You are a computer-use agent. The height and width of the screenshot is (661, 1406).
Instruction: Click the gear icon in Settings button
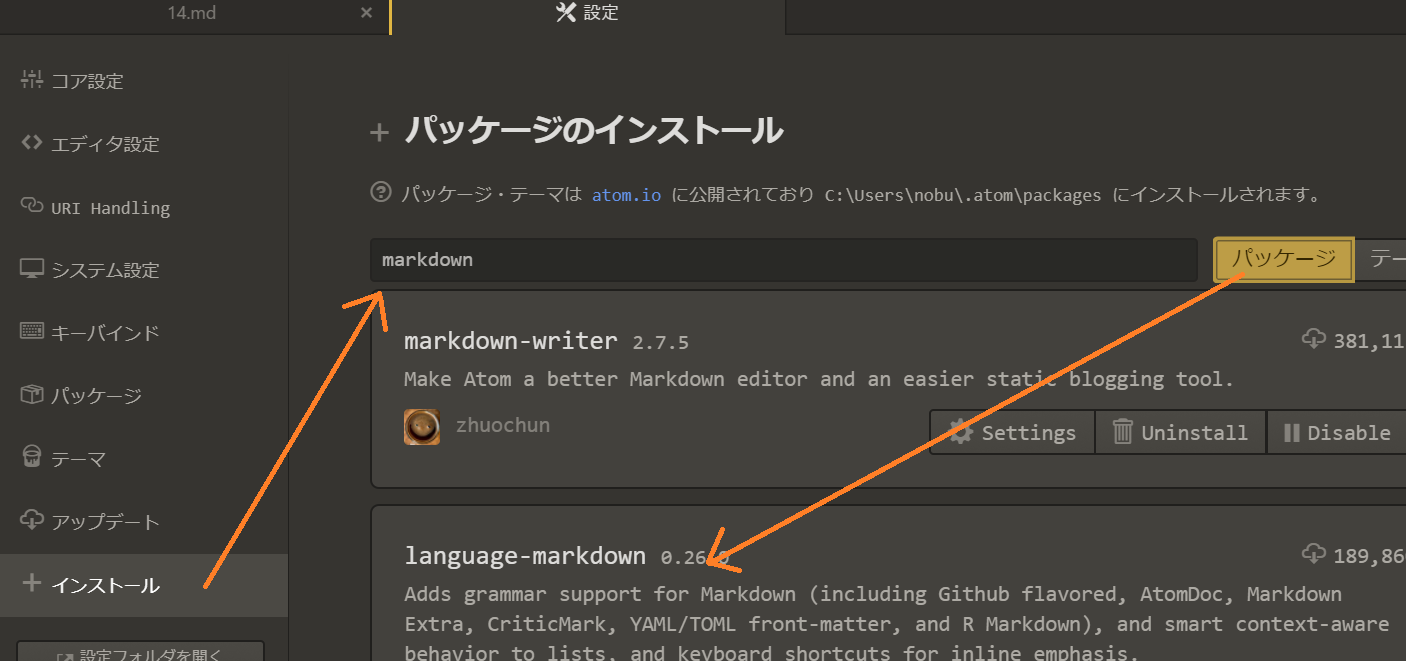[x=961, y=432]
